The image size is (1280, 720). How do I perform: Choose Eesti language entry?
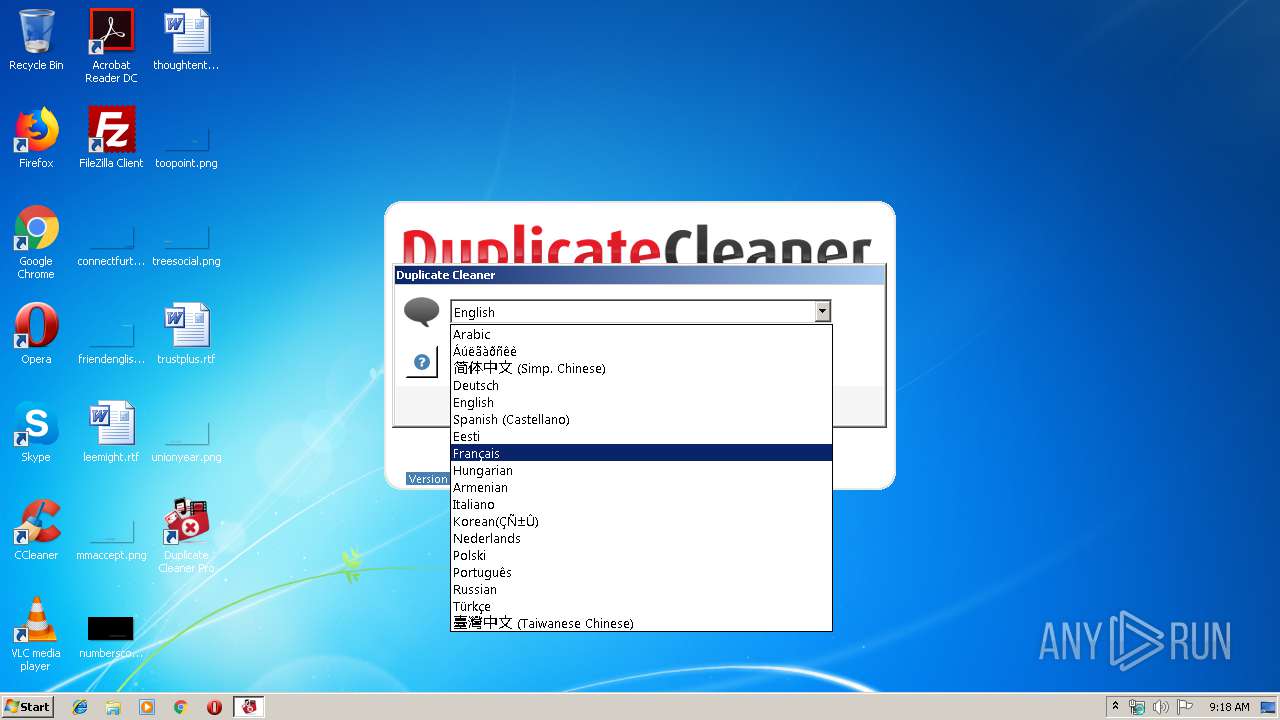click(641, 436)
